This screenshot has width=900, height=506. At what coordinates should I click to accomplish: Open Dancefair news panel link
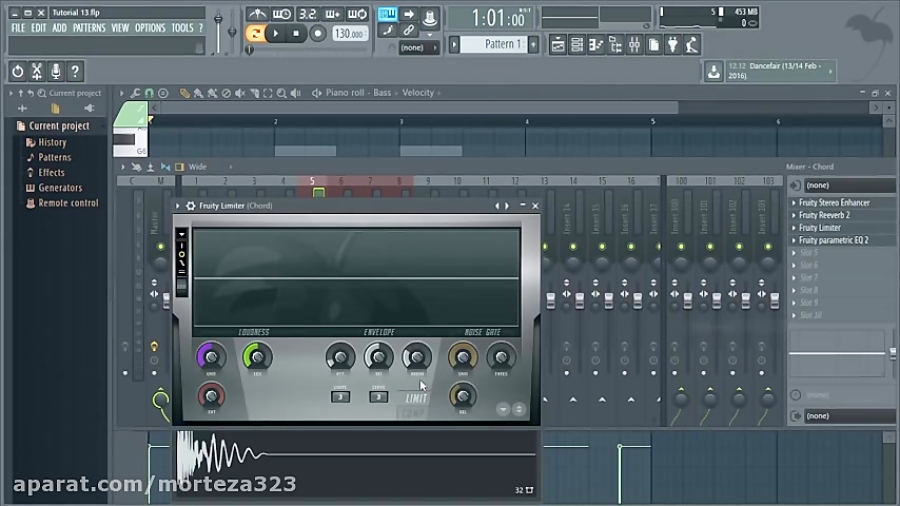pyautogui.click(x=779, y=71)
